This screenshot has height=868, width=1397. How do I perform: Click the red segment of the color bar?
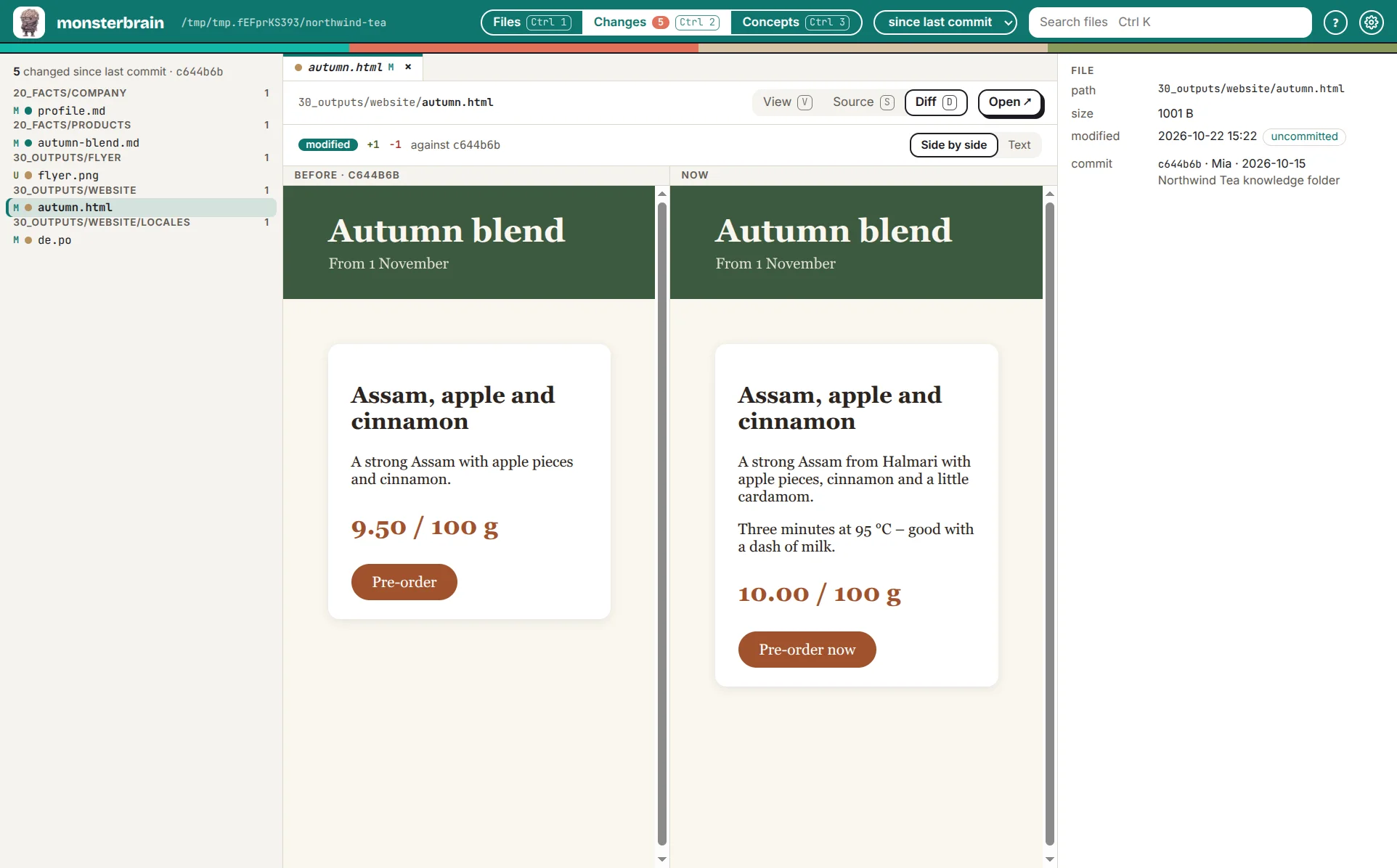(524, 48)
